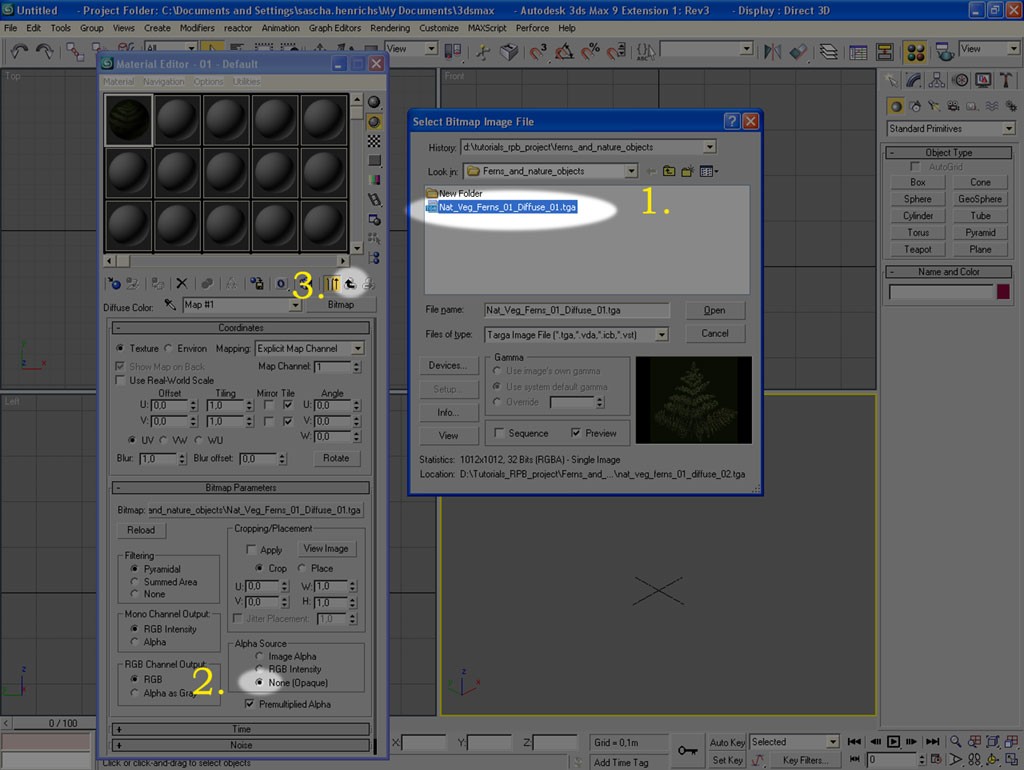Select the Lights category icon
The height and width of the screenshot is (770, 1024).
(934, 106)
